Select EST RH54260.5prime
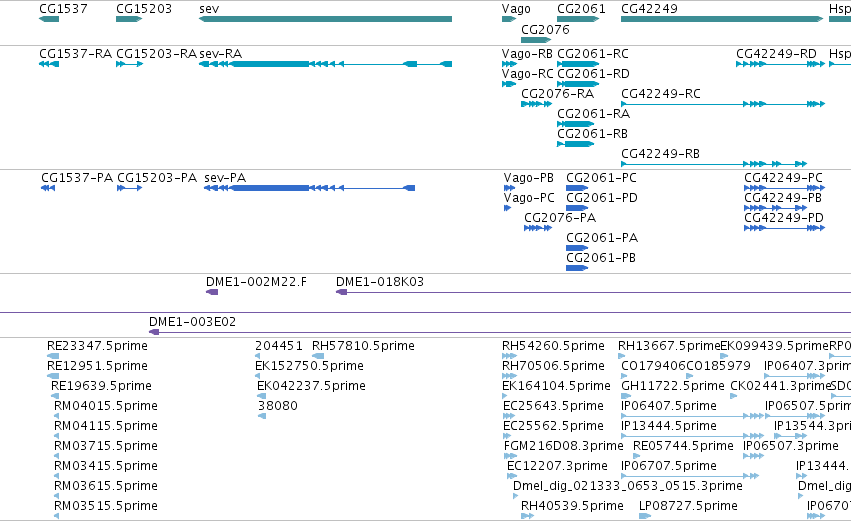 point(510,357)
